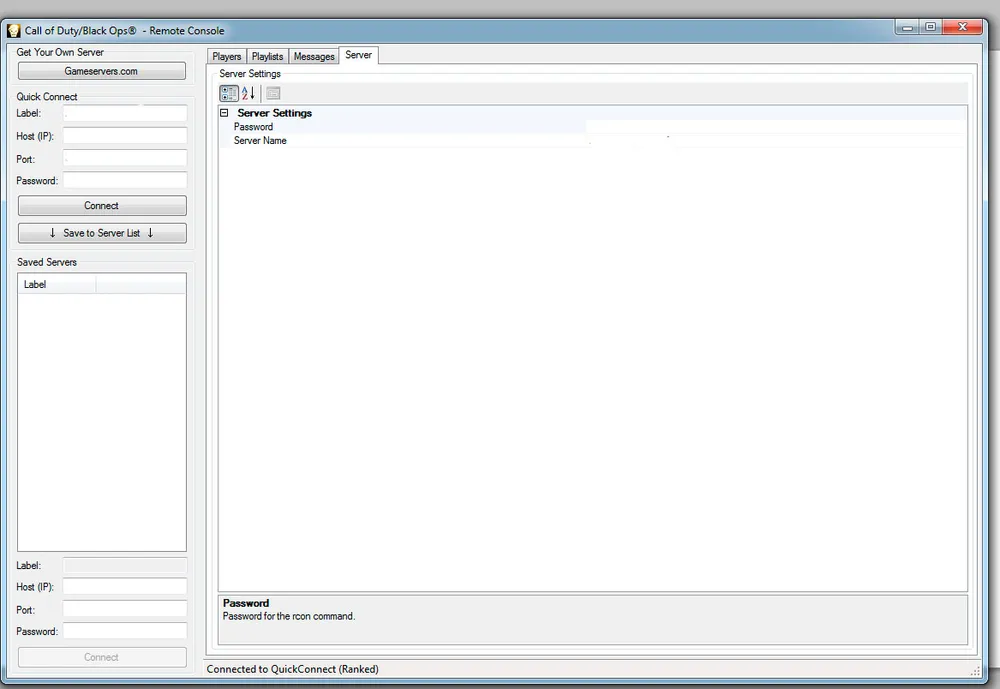The image size is (1000, 689).
Task: Focus the Quick Connect Label field
Action: pos(125,114)
